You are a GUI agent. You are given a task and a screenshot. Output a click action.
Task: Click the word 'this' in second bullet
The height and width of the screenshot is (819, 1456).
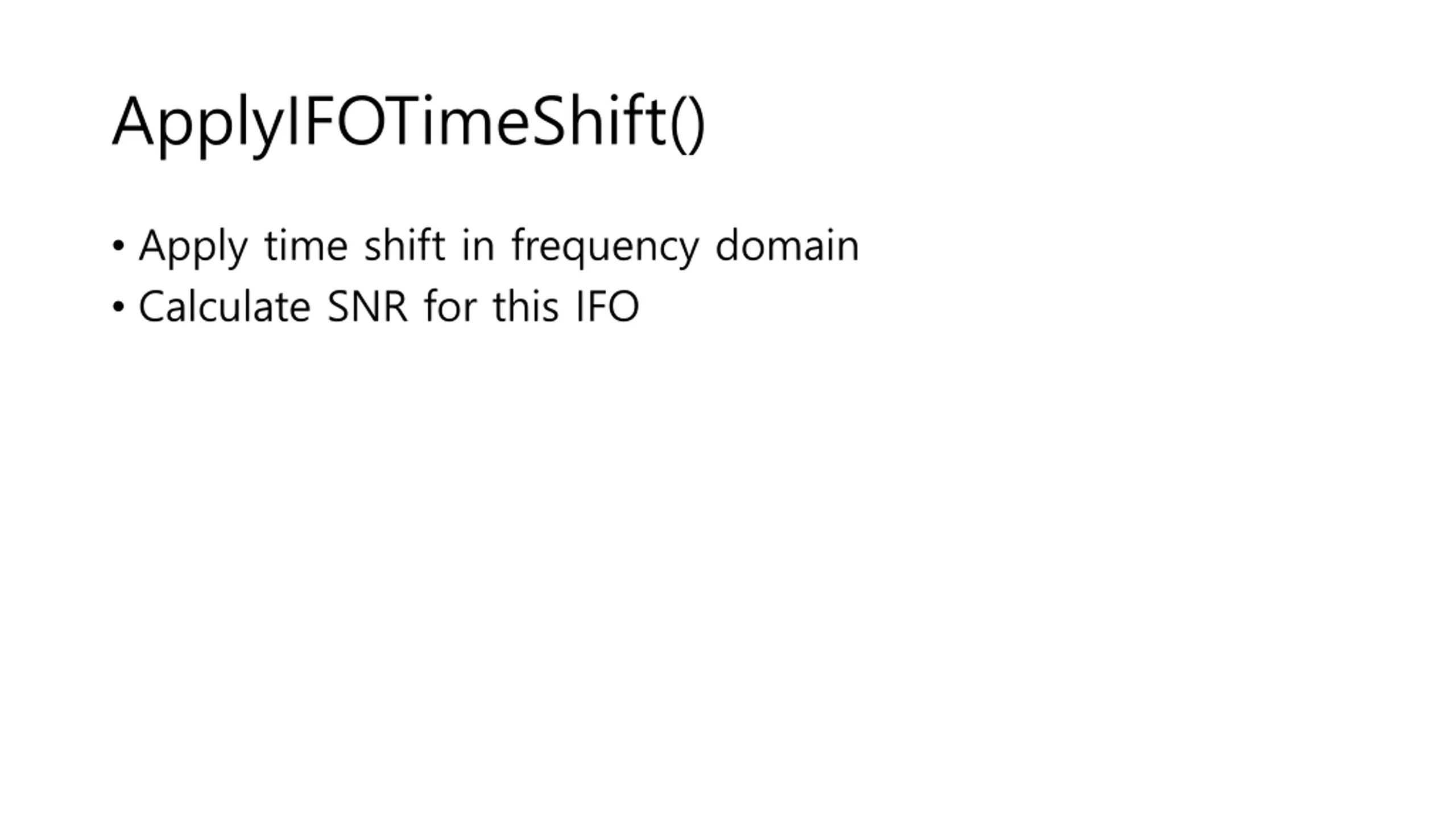[526, 305]
